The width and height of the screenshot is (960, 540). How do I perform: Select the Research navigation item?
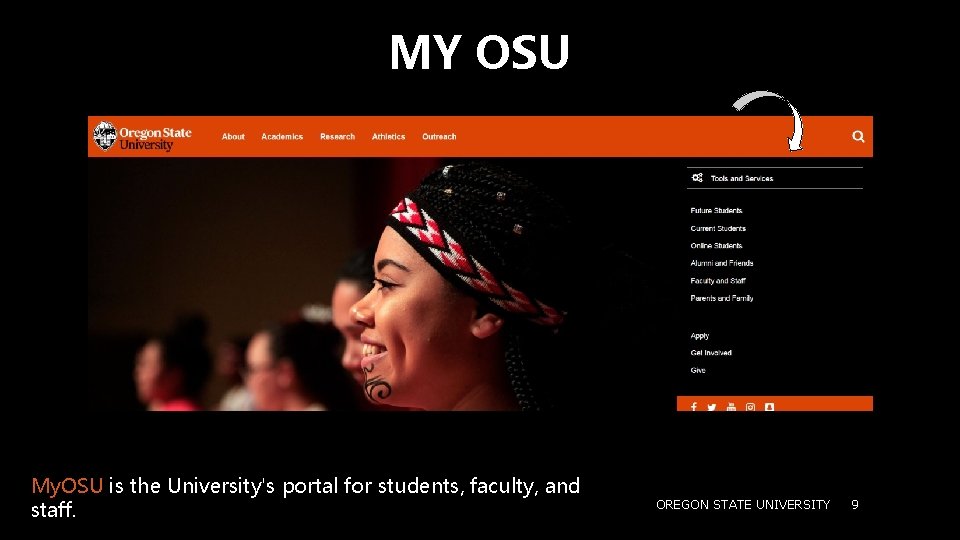pyautogui.click(x=337, y=137)
